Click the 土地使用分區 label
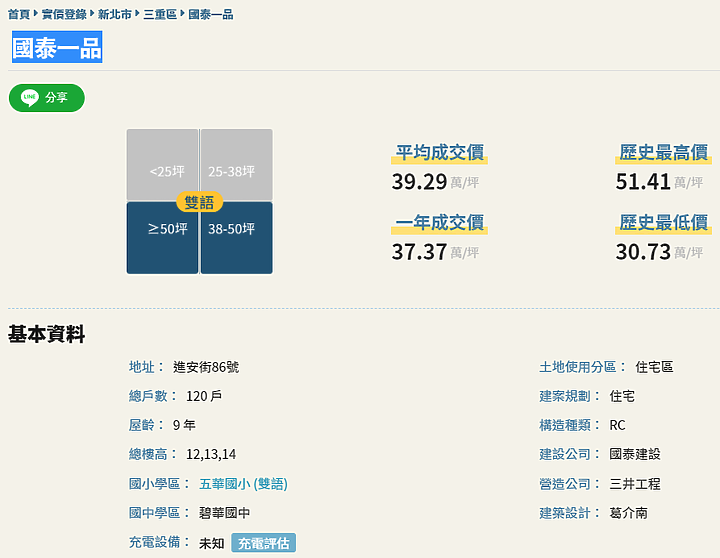Image resolution: width=720 pixels, height=558 pixels. click(583, 367)
